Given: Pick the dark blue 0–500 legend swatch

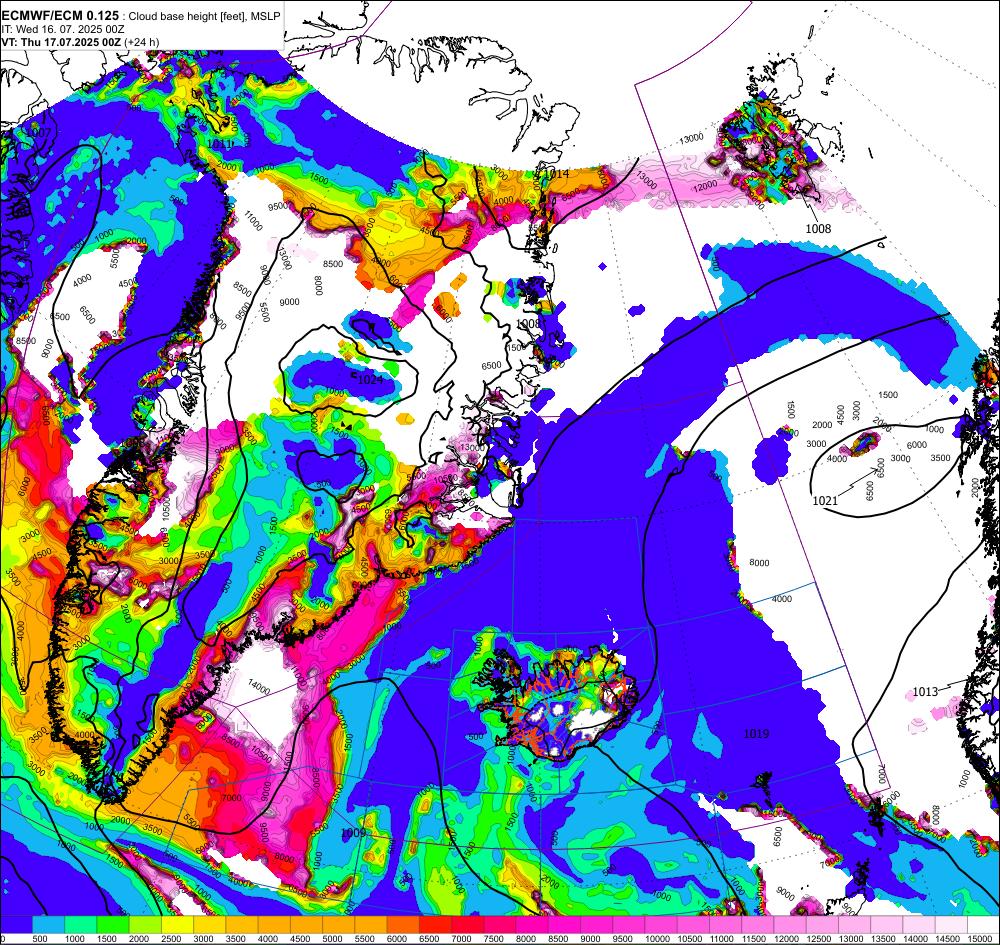Looking at the screenshot, I should (x=16, y=925).
